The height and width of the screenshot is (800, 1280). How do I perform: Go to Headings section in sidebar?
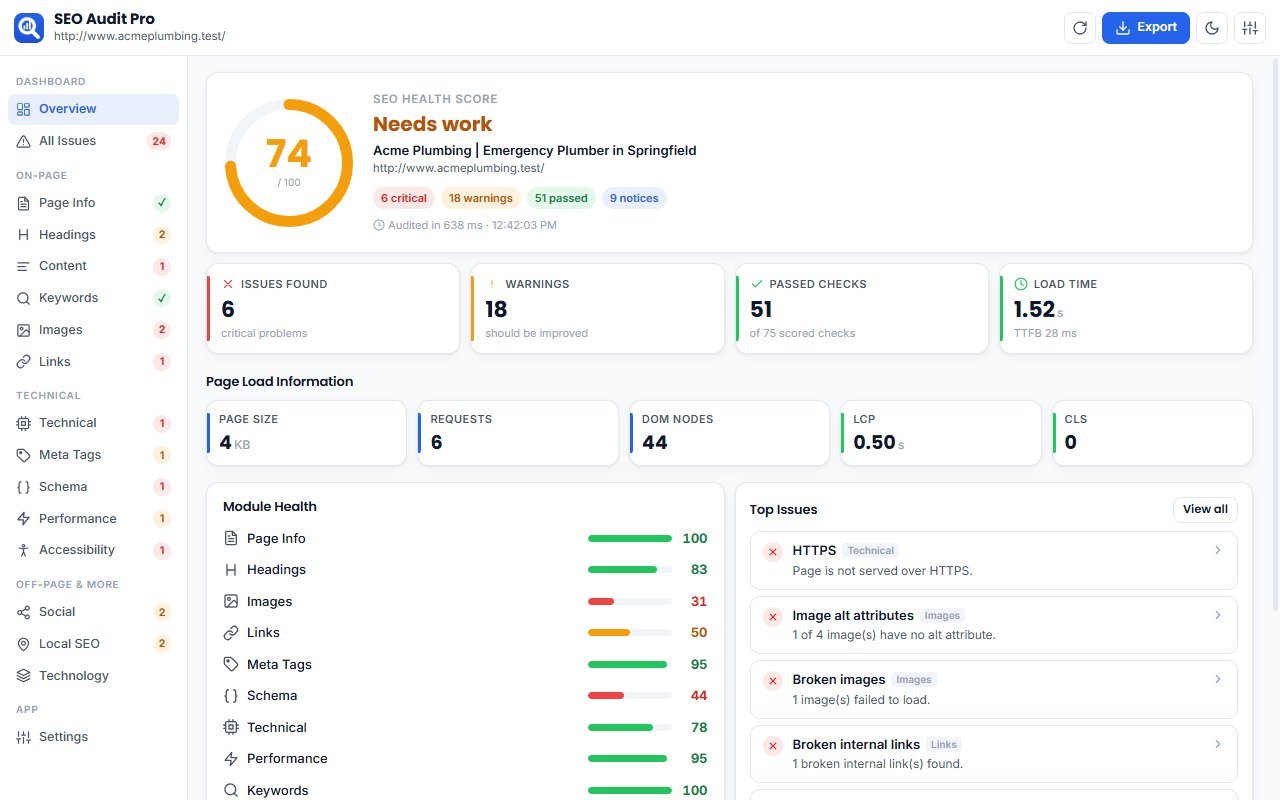pos(93,235)
